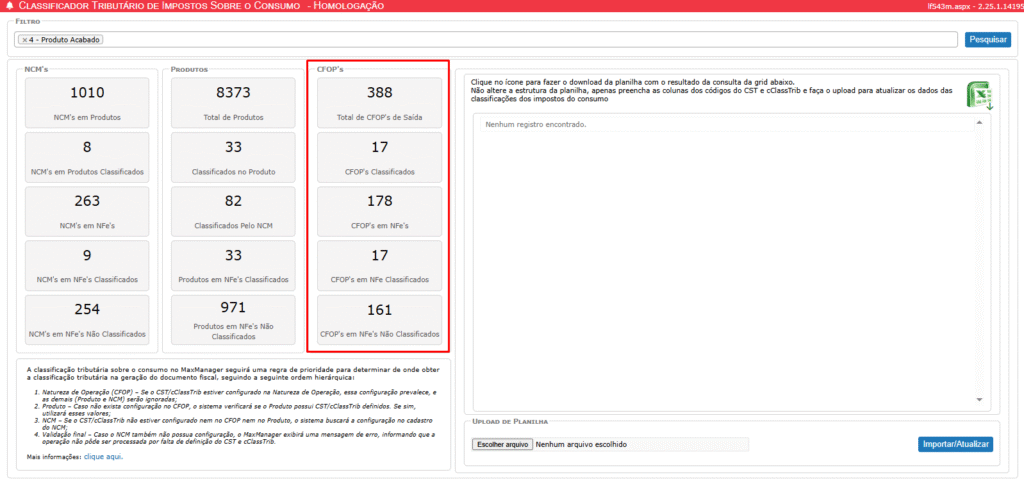Click the bell icon in the header
Image resolution: width=1024 pixels, height=495 pixels.
click(x=9, y=6)
